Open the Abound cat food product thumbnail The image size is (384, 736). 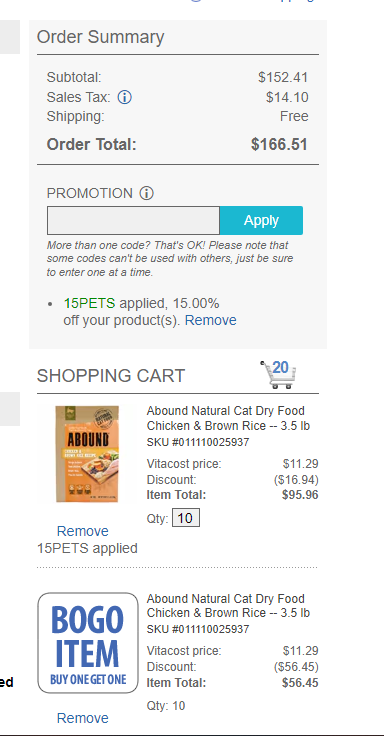pyautogui.click(x=87, y=454)
